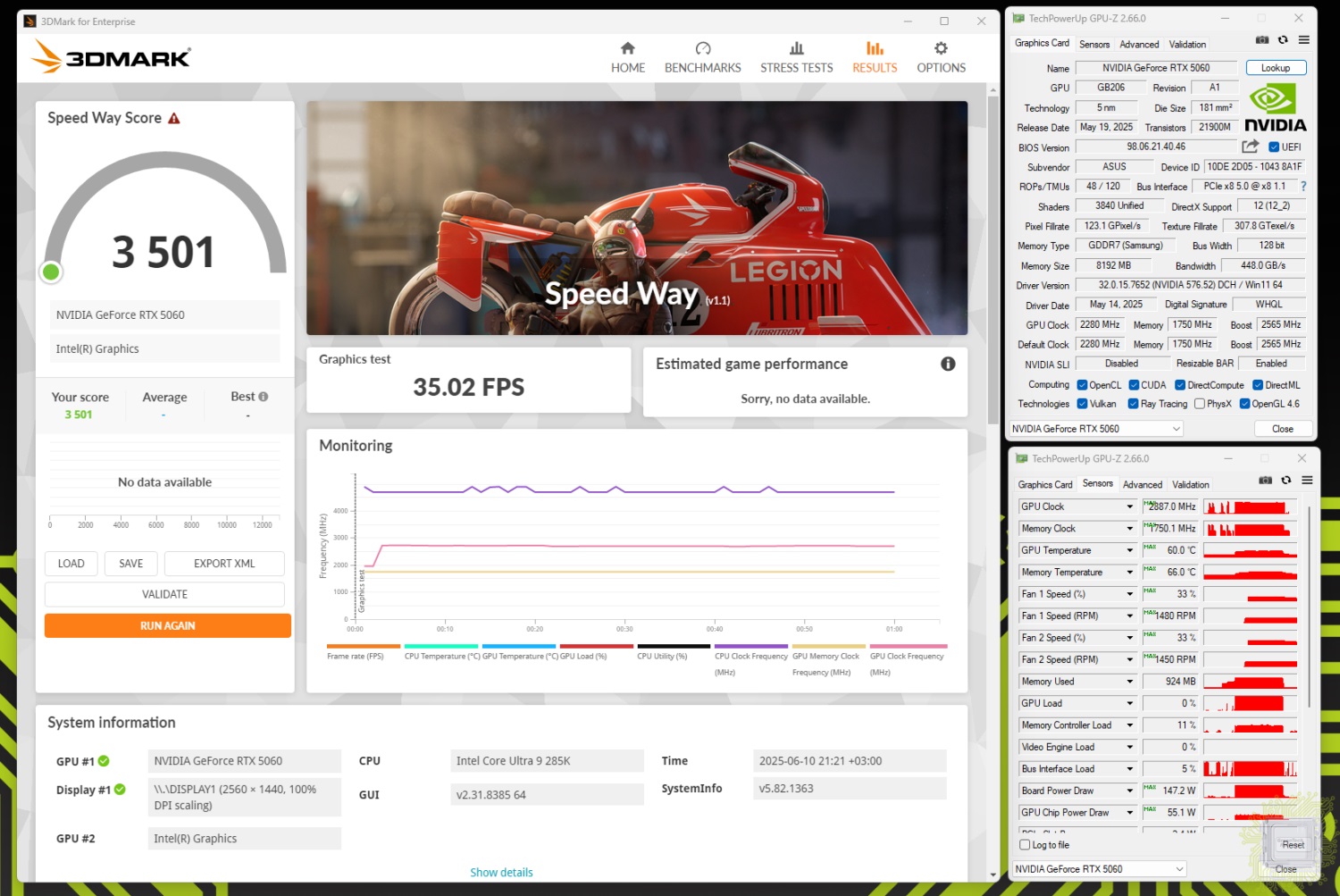Screen dimensions: 1340x896
Task: Enable the PhysX checkbox
Action: (x=1199, y=404)
